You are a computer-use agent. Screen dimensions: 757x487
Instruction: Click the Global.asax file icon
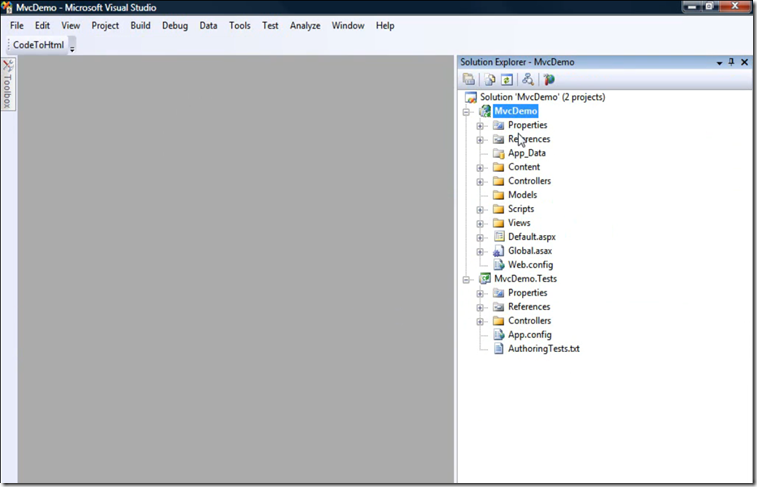pyautogui.click(x=499, y=251)
